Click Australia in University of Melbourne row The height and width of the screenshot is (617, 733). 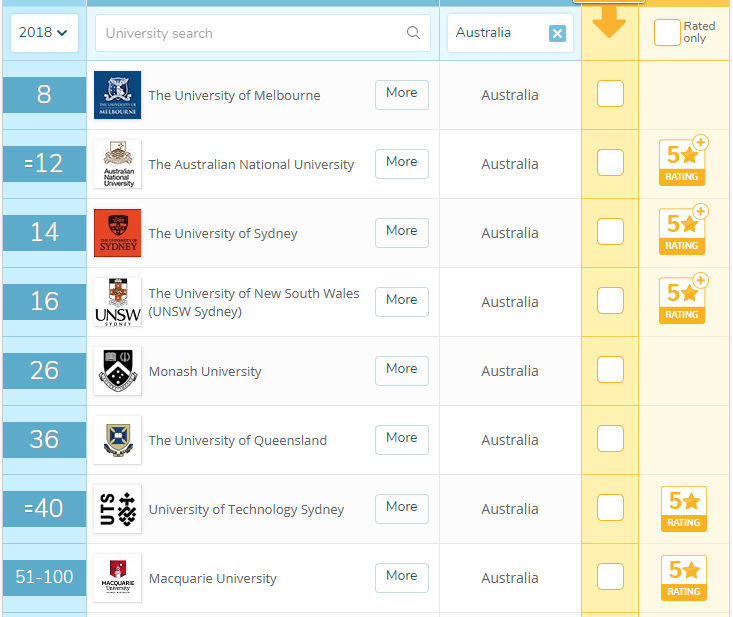click(510, 95)
